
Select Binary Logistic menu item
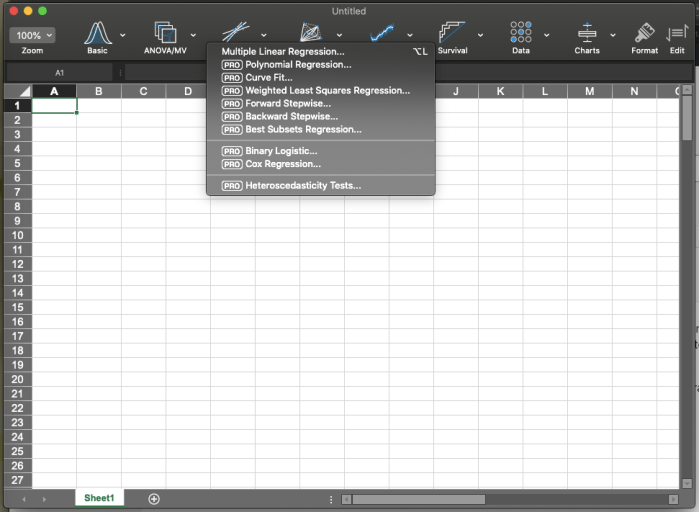coord(281,151)
